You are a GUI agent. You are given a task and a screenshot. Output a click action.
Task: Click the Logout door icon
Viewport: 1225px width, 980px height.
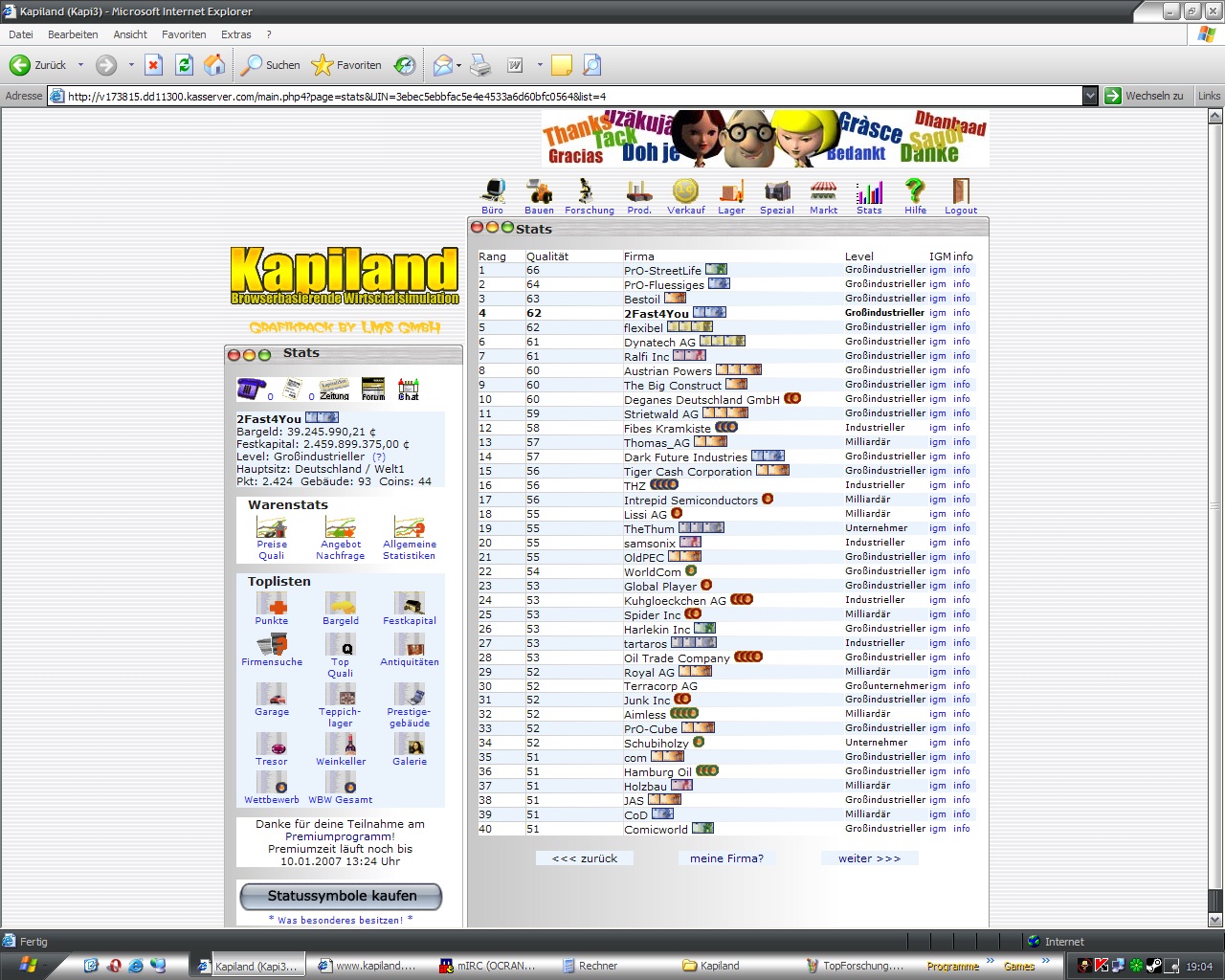961,192
